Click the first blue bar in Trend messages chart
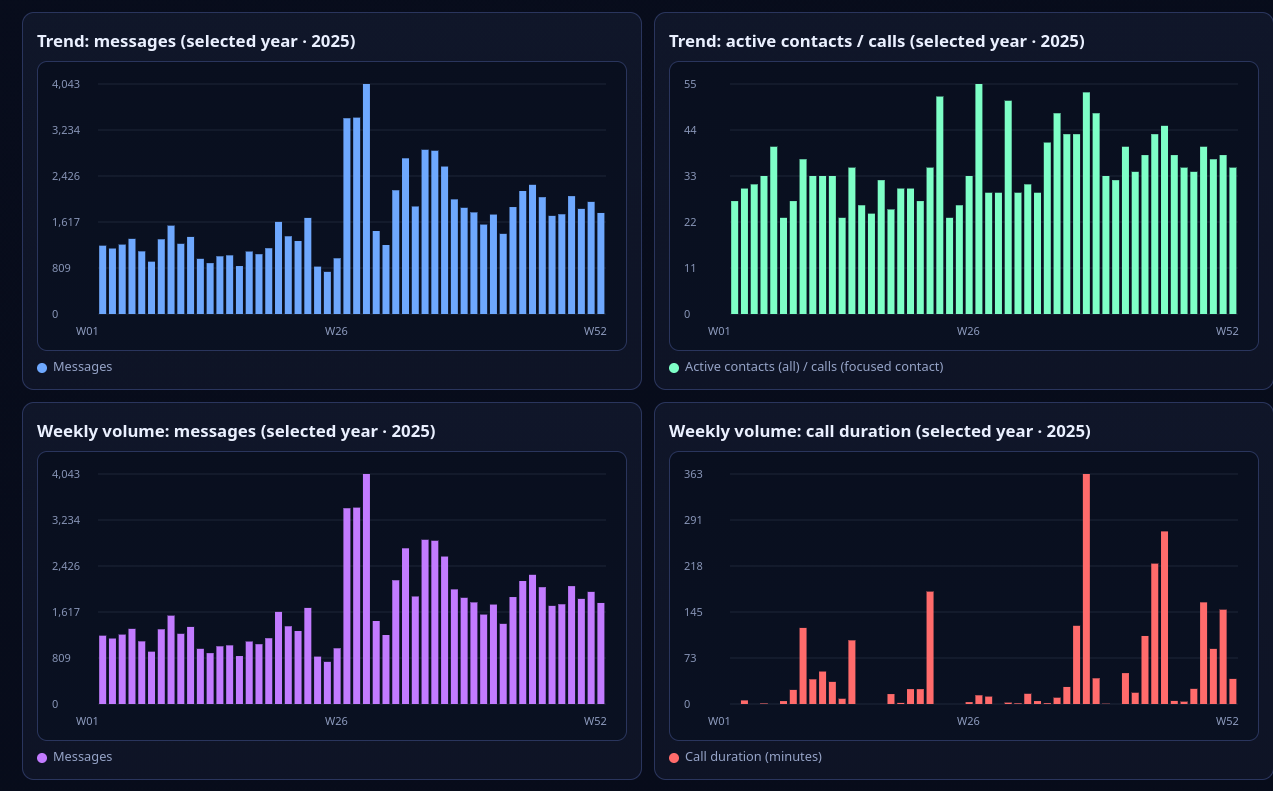This screenshot has width=1273, height=791. [x=102, y=280]
